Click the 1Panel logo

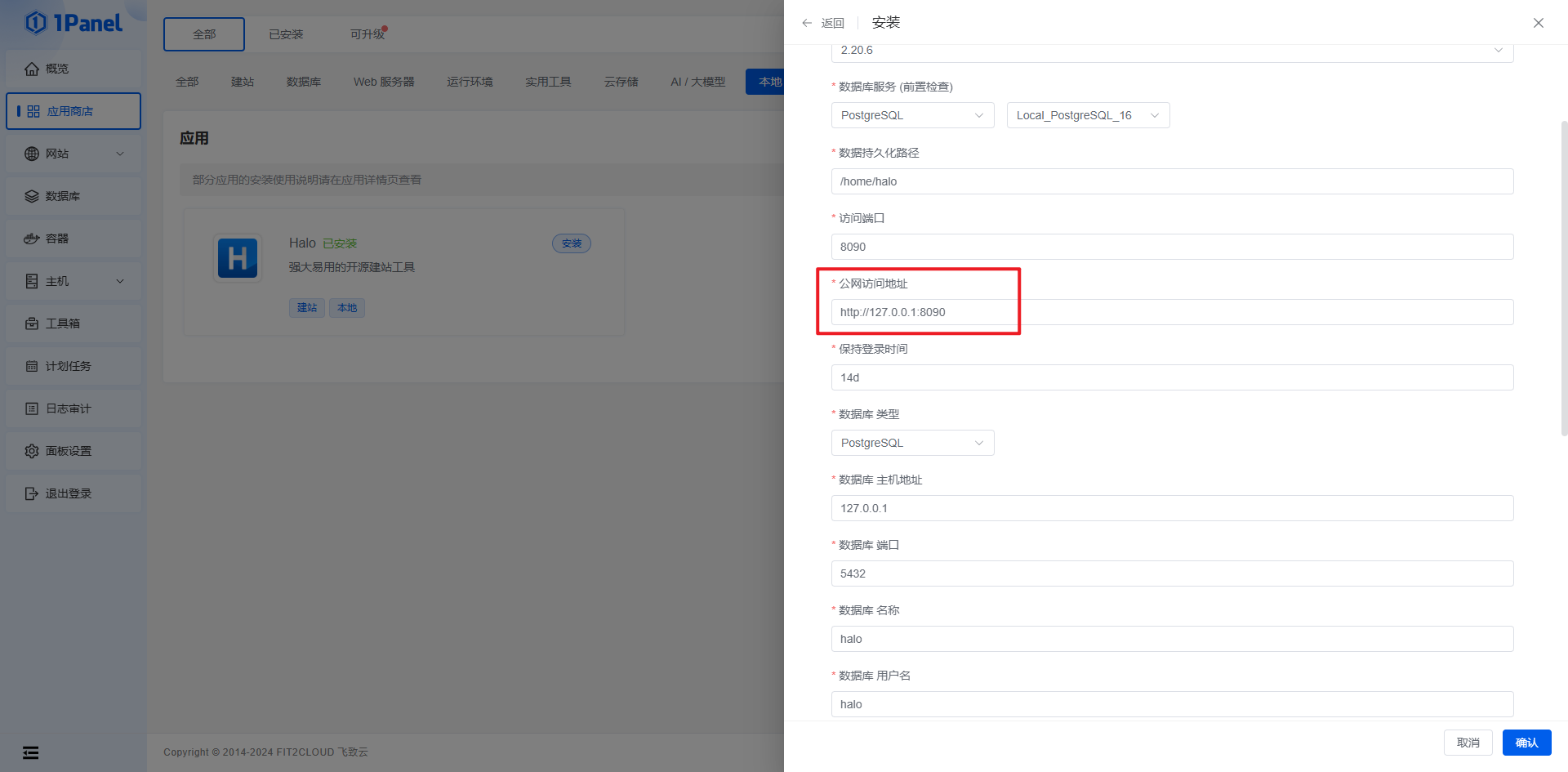[x=73, y=23]
